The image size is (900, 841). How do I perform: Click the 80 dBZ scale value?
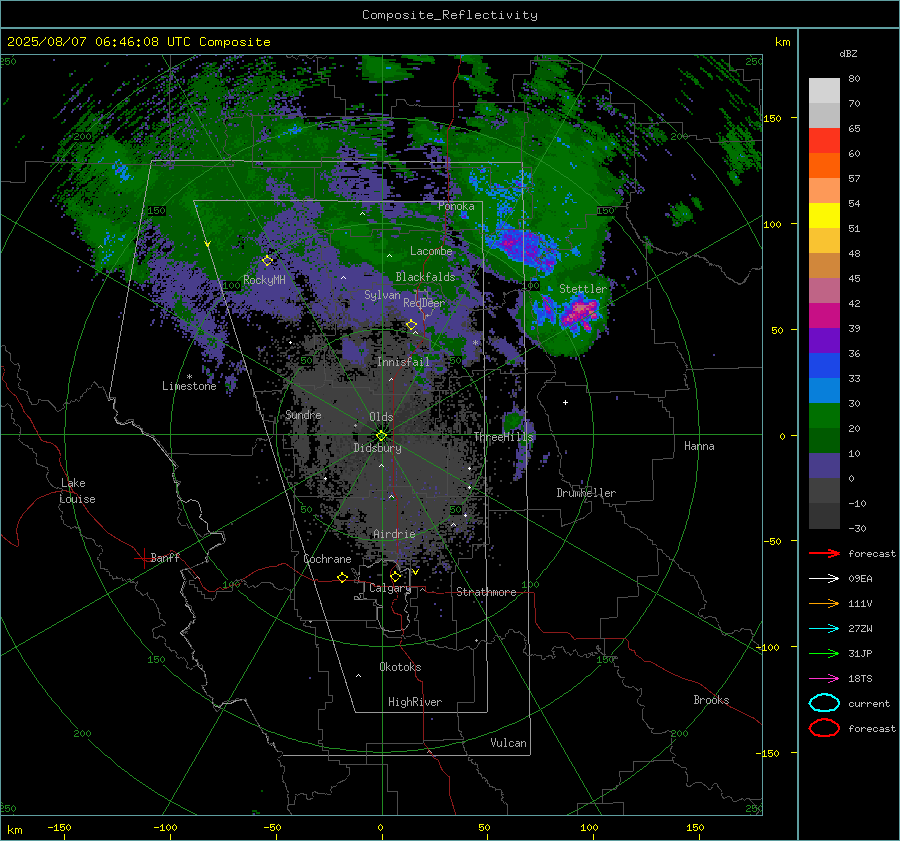tap(854, 79)
